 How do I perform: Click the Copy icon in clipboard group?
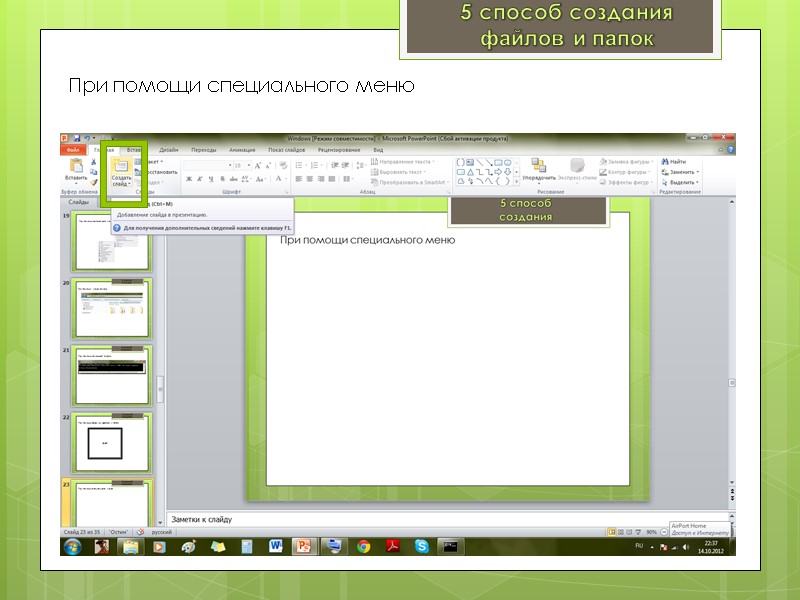tap(93, 172)
